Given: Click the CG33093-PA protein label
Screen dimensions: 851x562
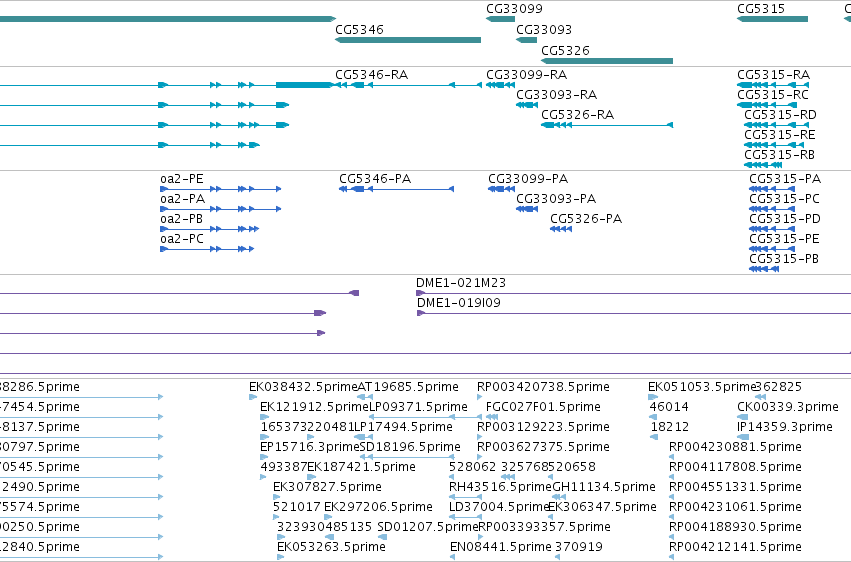Looking at the screenshot, I should pyautogui.click(x=556, y=199).
